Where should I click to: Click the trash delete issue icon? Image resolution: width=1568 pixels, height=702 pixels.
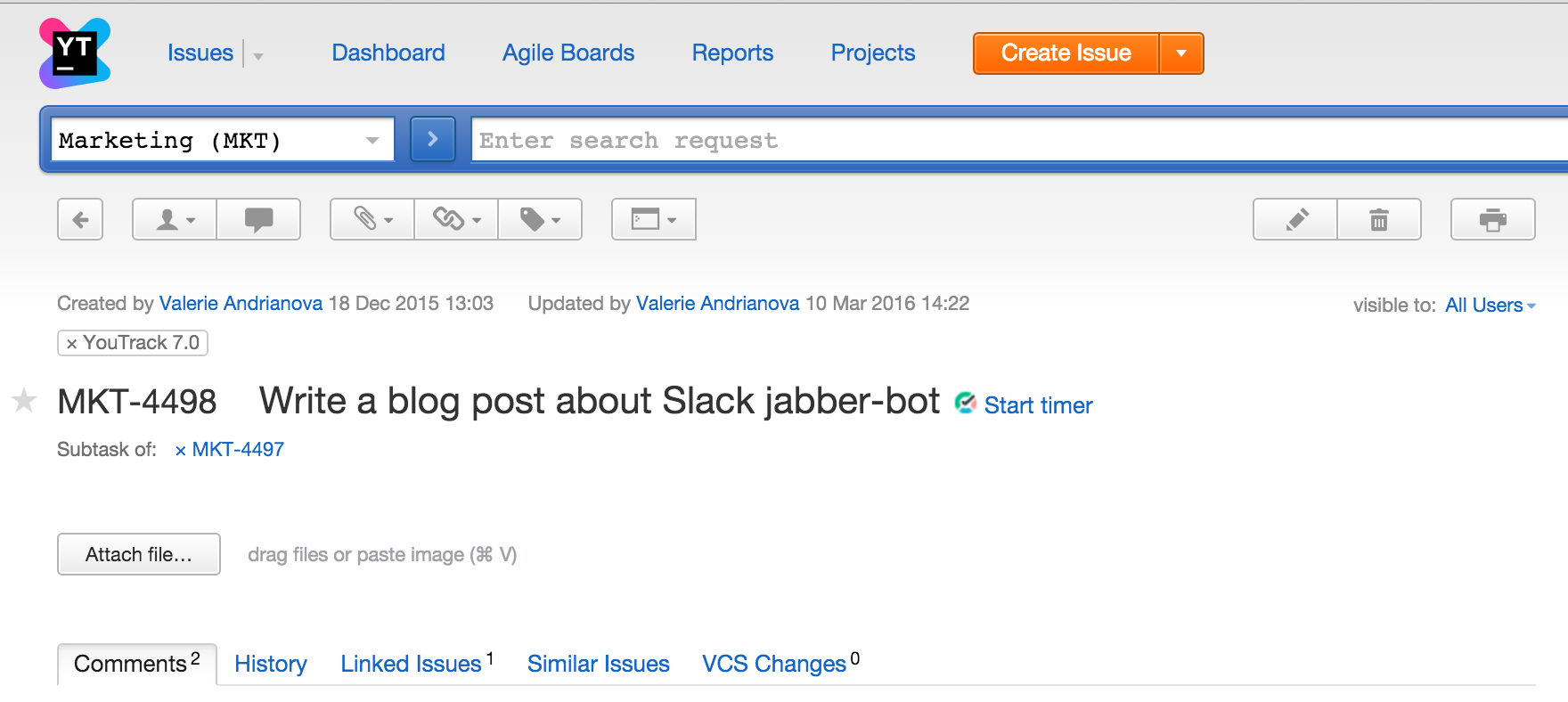point(1379,219)
